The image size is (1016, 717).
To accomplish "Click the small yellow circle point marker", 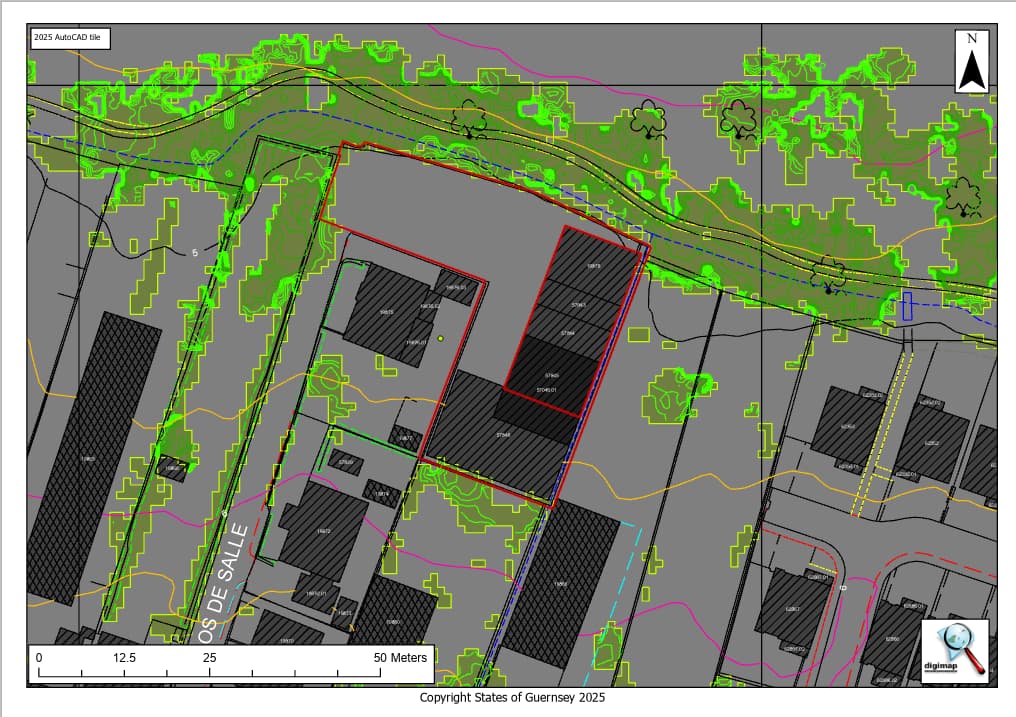I will pos(440,339).
